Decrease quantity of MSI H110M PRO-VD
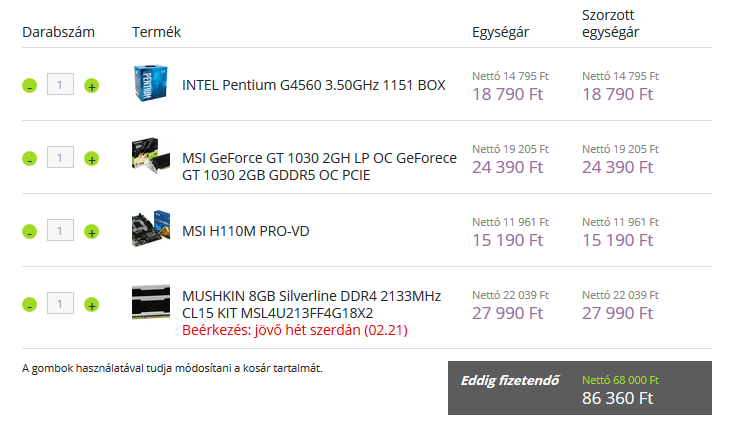 pyautogui.click(x=30, y=232)
